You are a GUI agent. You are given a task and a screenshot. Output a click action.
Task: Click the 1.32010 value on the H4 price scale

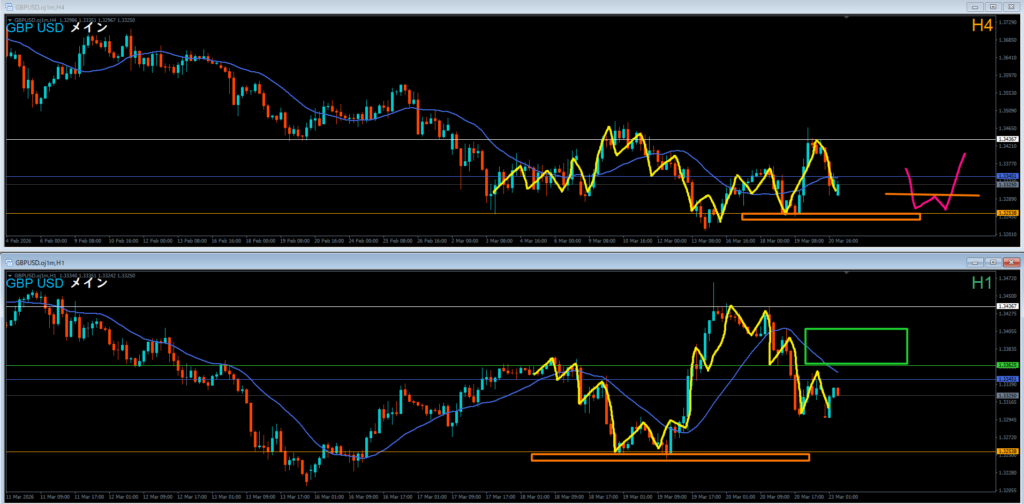[x=1006, y=233]
